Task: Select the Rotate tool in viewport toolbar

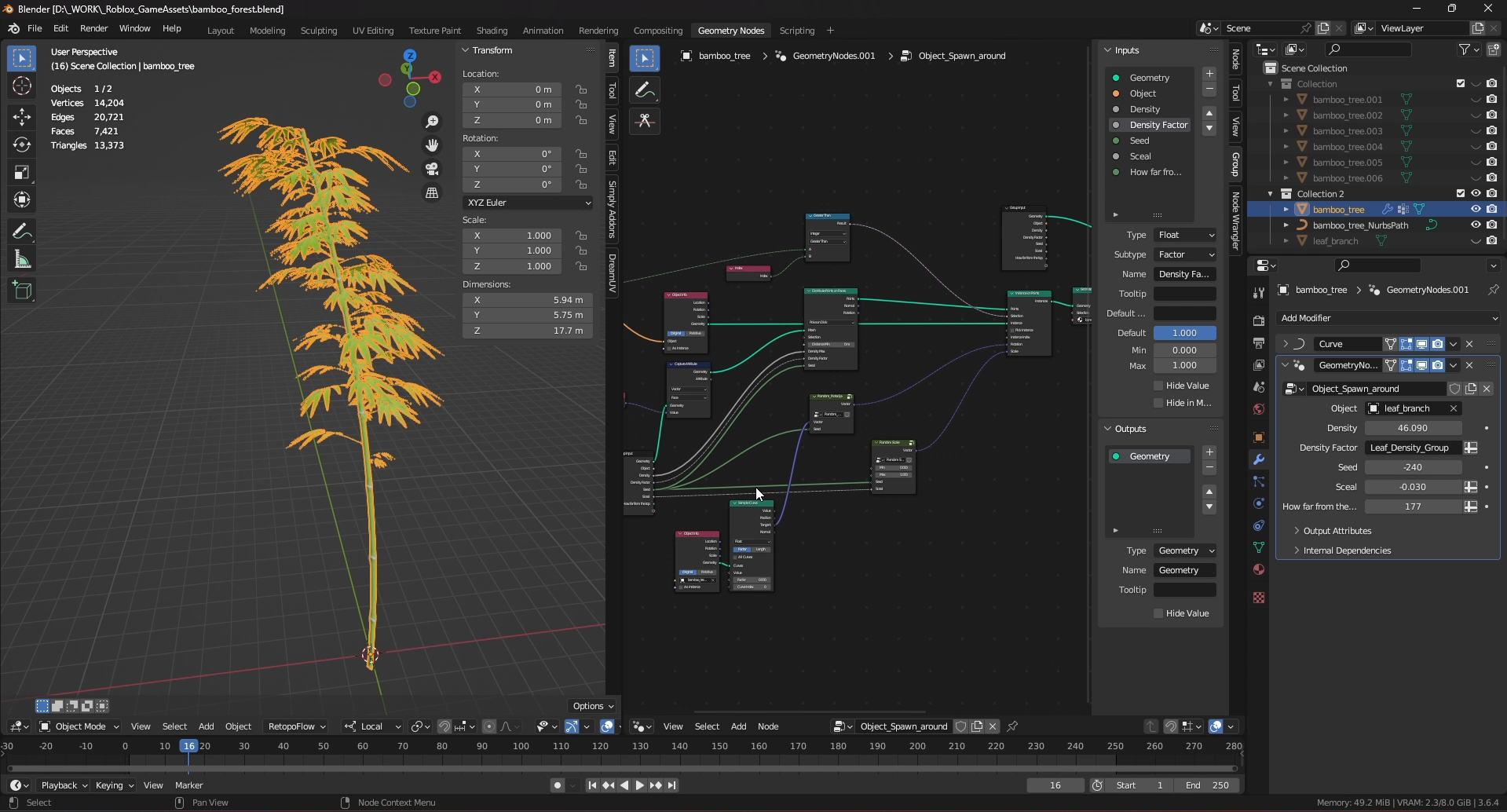Action: click(x=22, y=145)
